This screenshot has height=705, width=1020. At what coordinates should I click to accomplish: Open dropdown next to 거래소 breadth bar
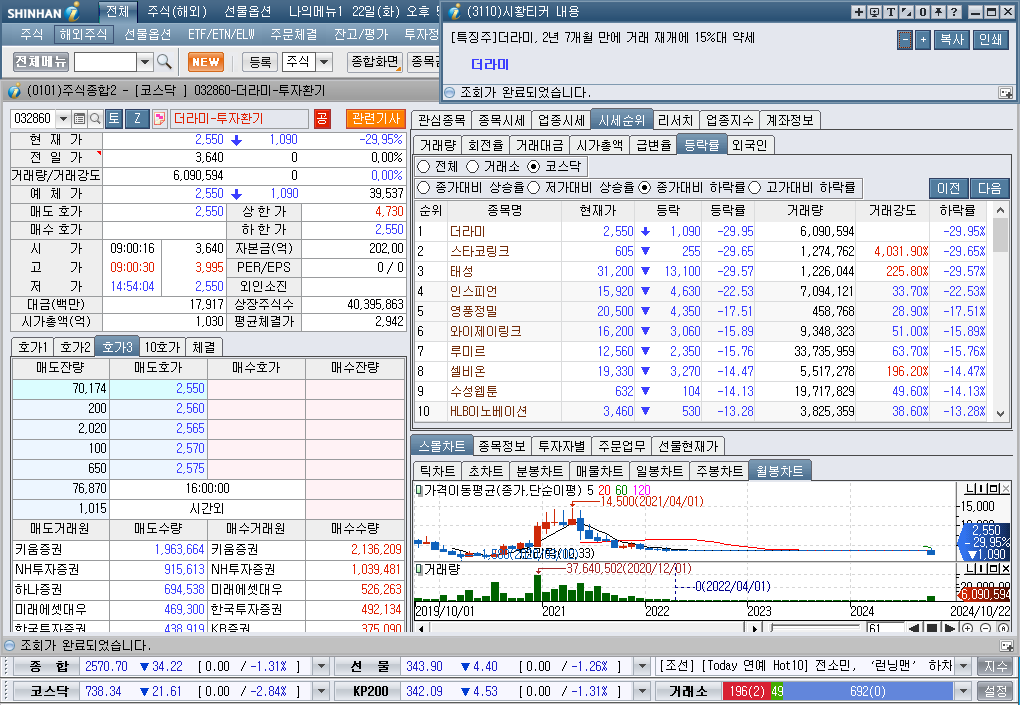click(x=964, y=691)
